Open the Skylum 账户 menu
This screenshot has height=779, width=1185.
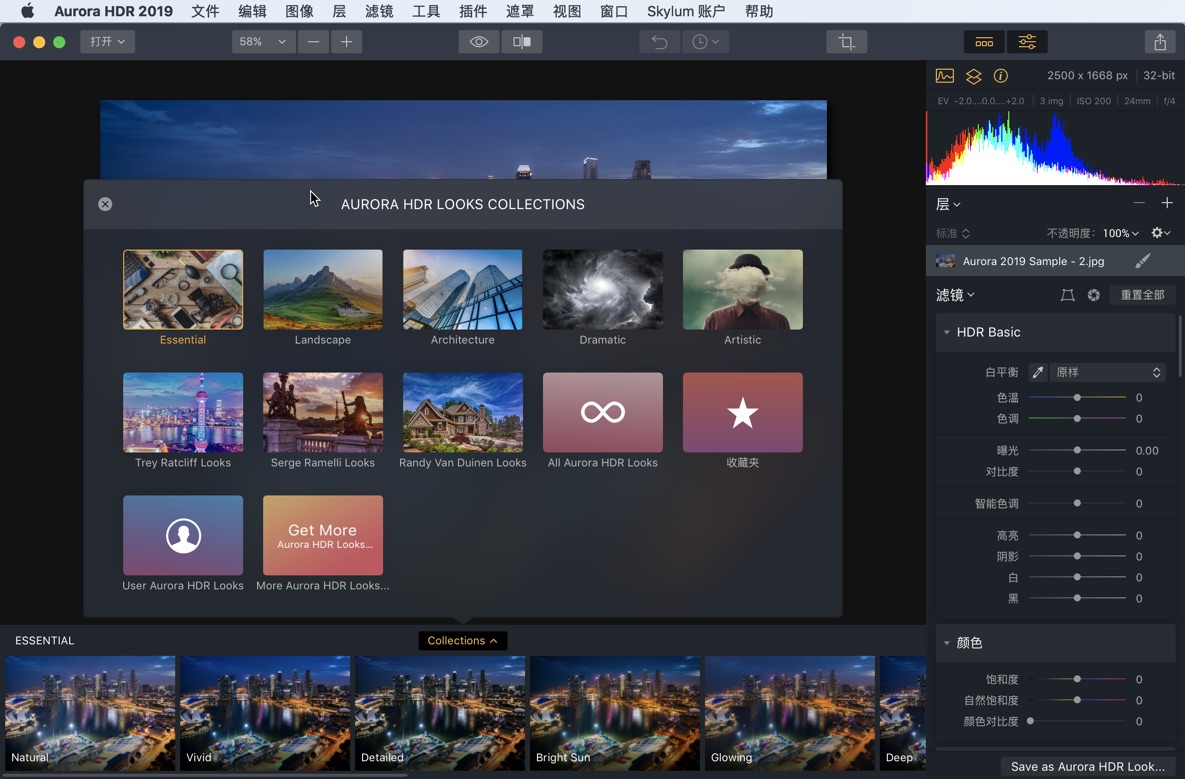pyautogui.click(x=685, y=11)
